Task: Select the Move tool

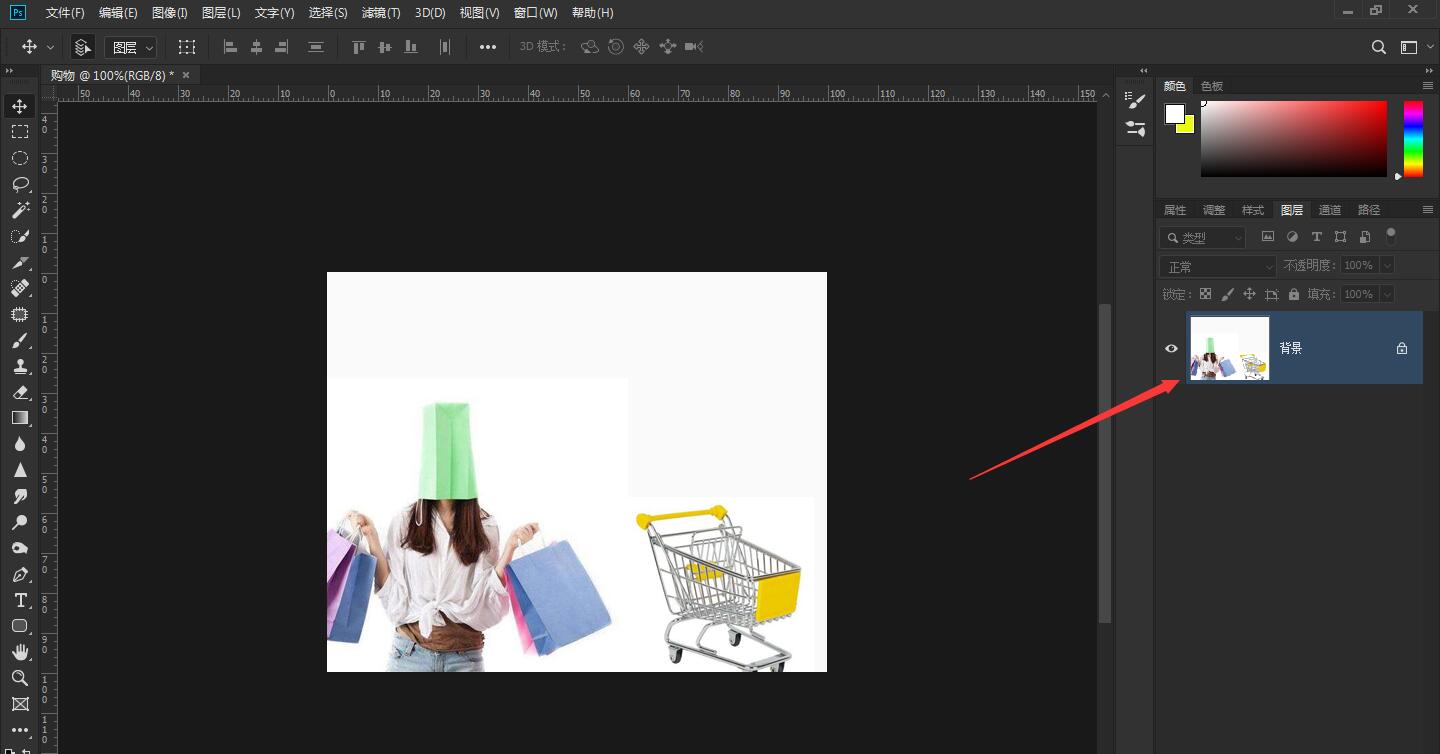Action: pyautogui.click(x=20, y=106)
